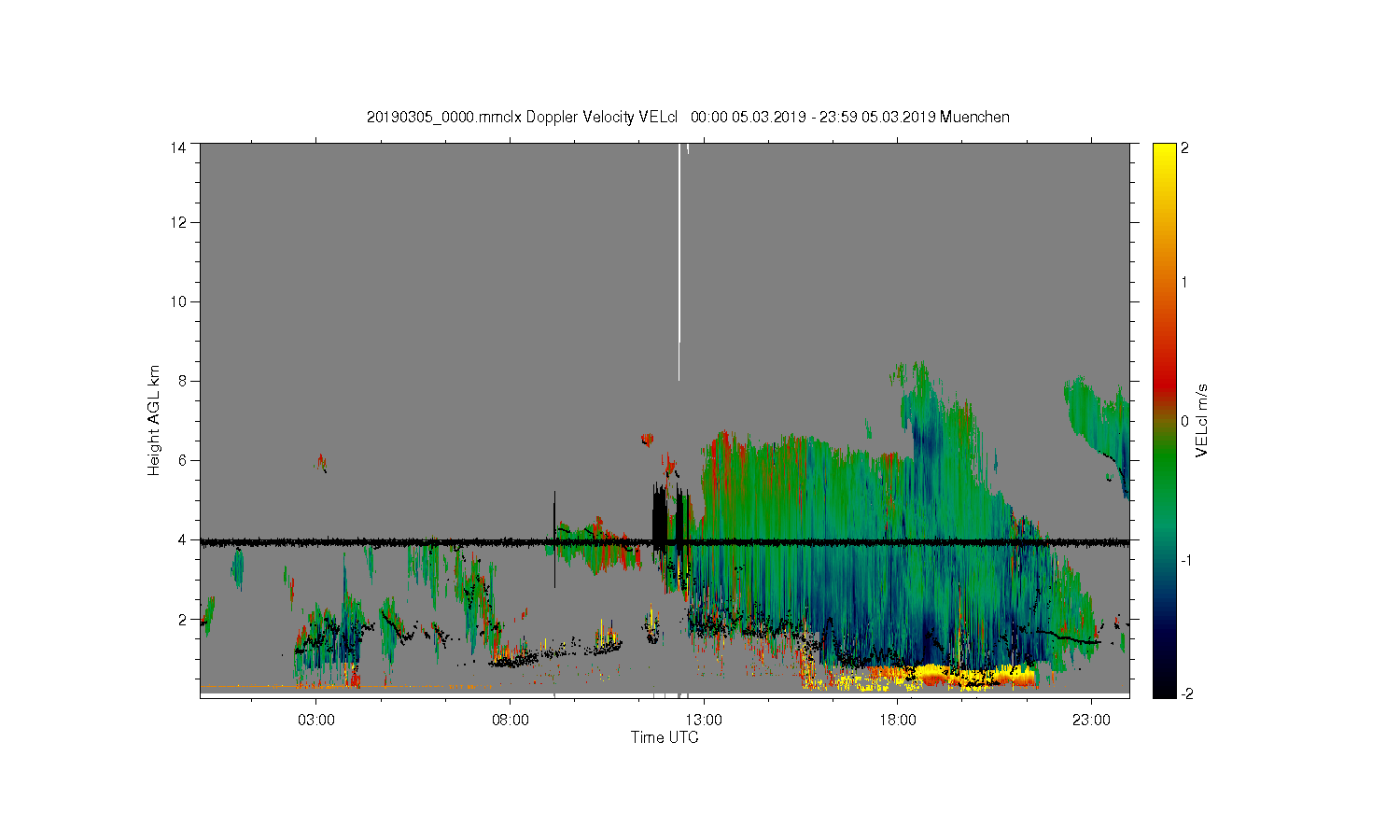Image resolution: width=1400 pixels, height=840 pixels.
Task: Click the 03:00 time axis label
Action: [x=315, y=721]
